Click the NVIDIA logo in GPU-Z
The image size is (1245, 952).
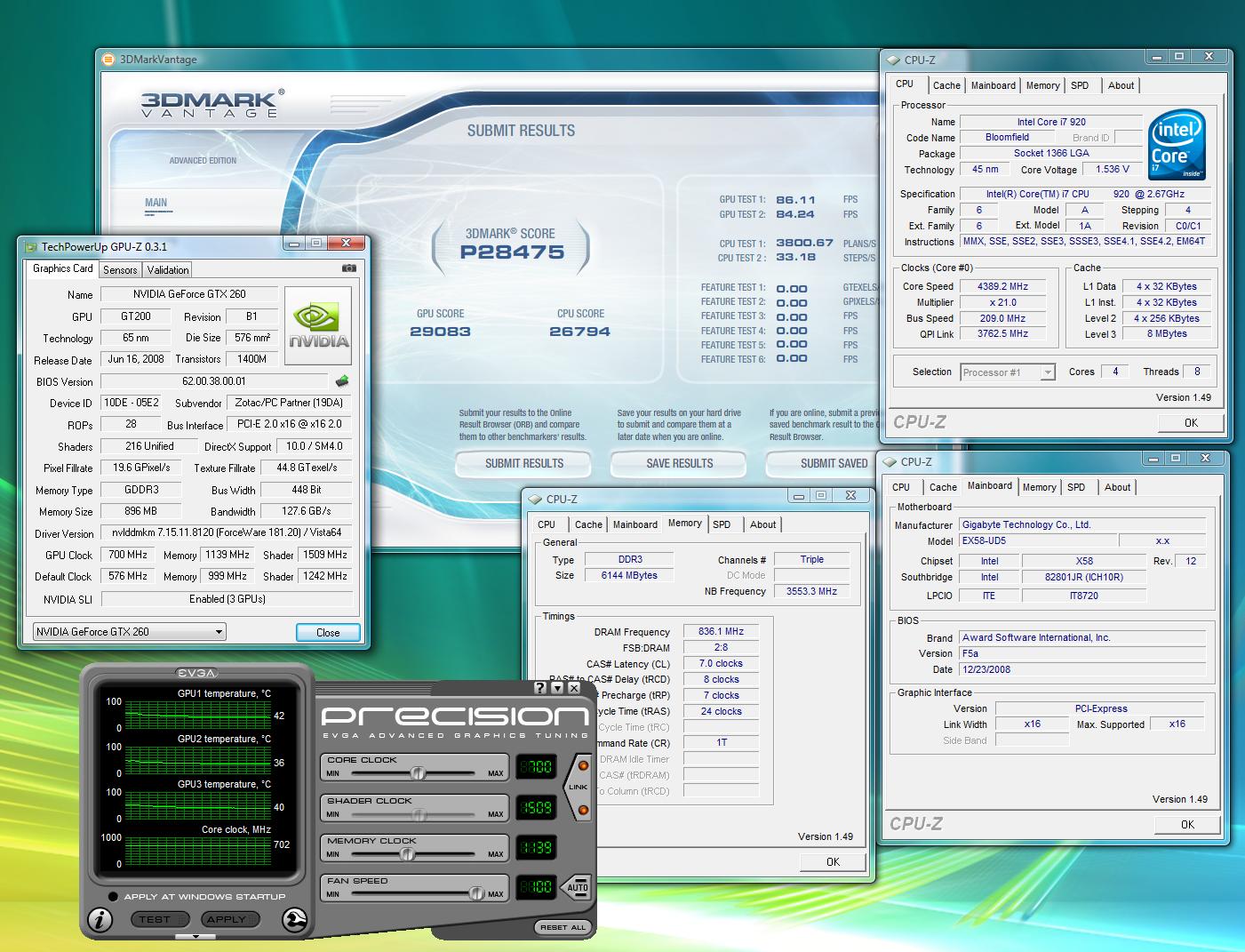tap(319, 324)
